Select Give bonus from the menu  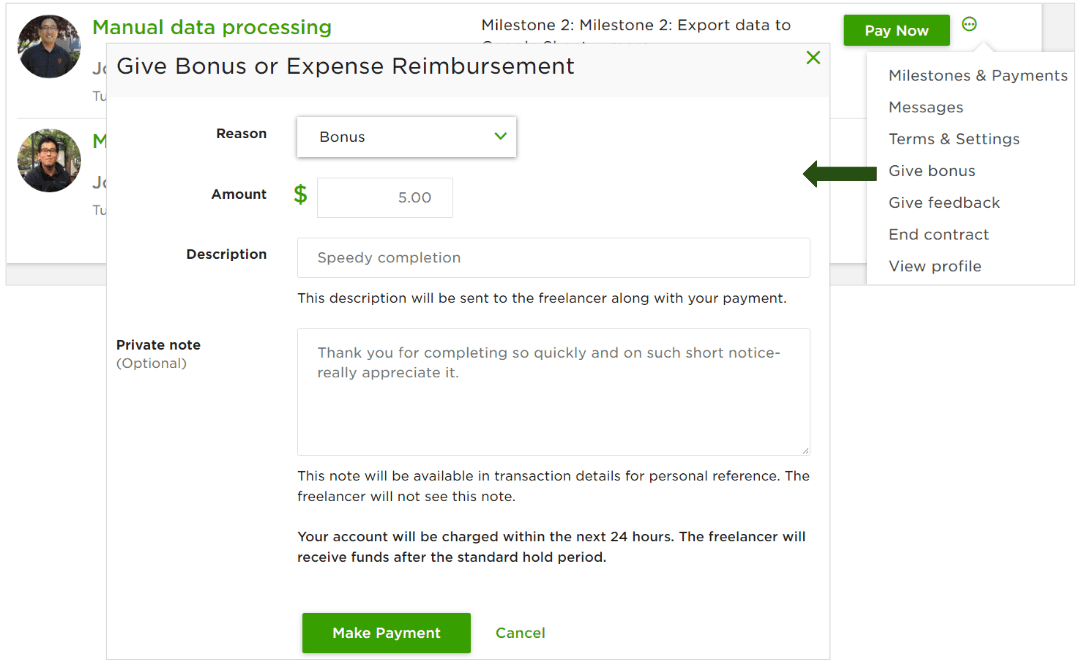click(x=931, y=170)
